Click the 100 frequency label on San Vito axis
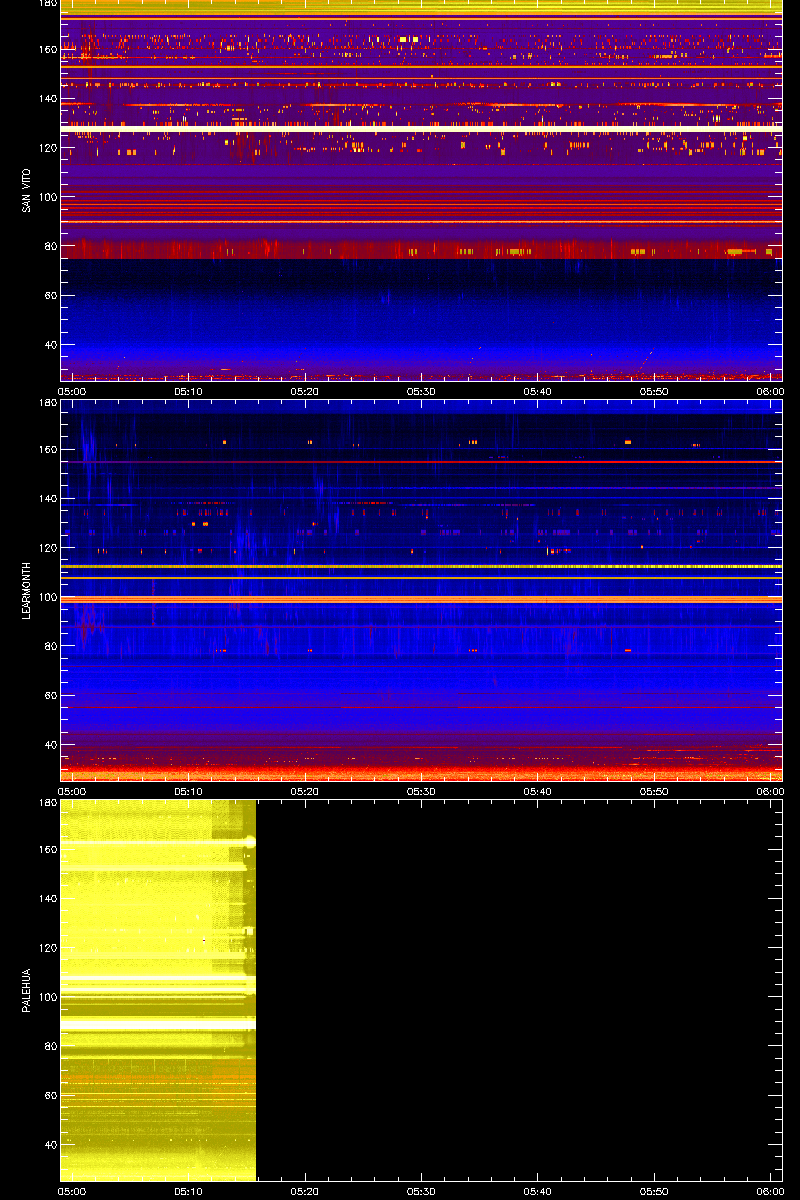The width and height of the screenshot is (800, 1200). tap(47, 197)
